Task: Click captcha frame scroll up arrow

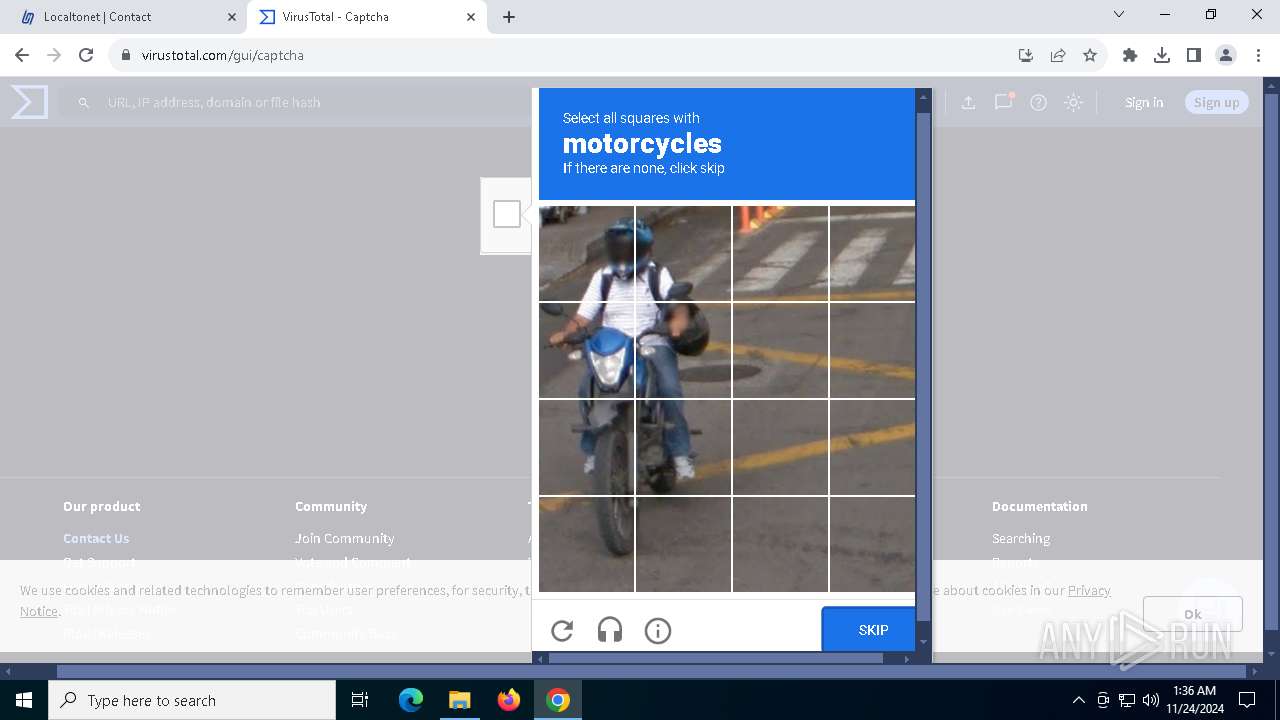Action: [x=923, y=98]
